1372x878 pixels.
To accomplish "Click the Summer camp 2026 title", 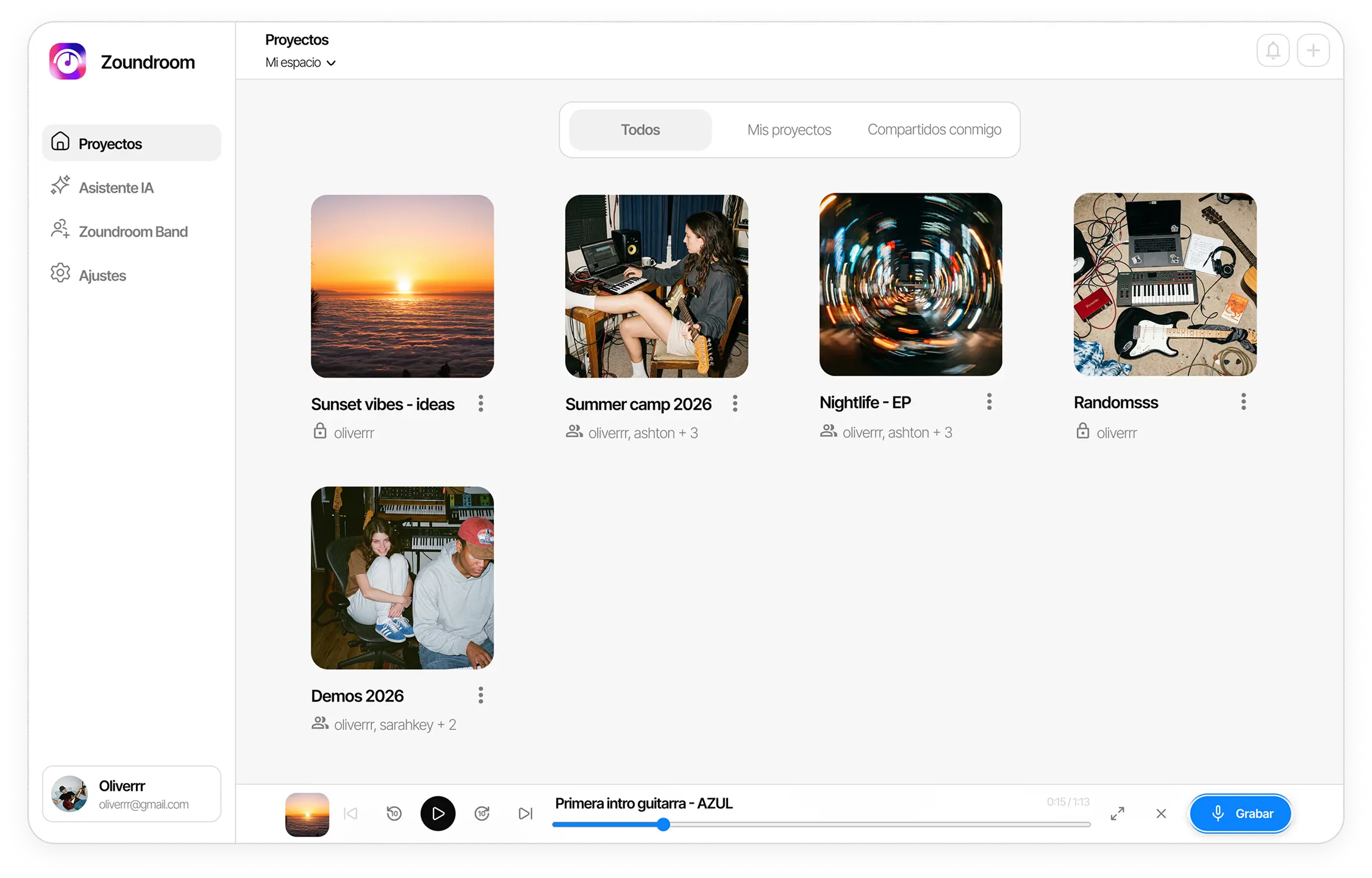I will [x=638, y=404].
